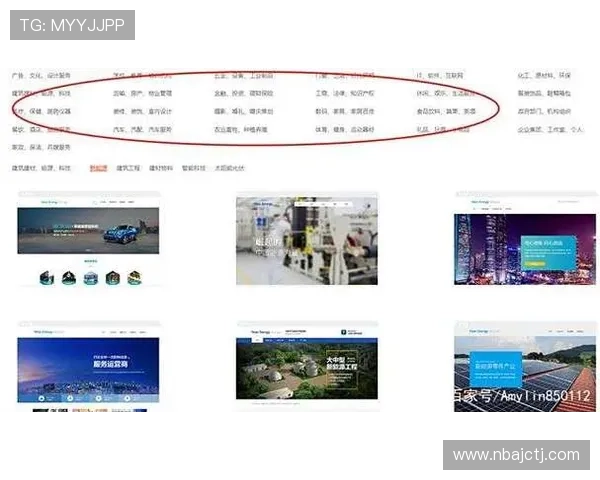Open the blue car template thumbnail
The image size is (600, 480).
coord(88,238)
